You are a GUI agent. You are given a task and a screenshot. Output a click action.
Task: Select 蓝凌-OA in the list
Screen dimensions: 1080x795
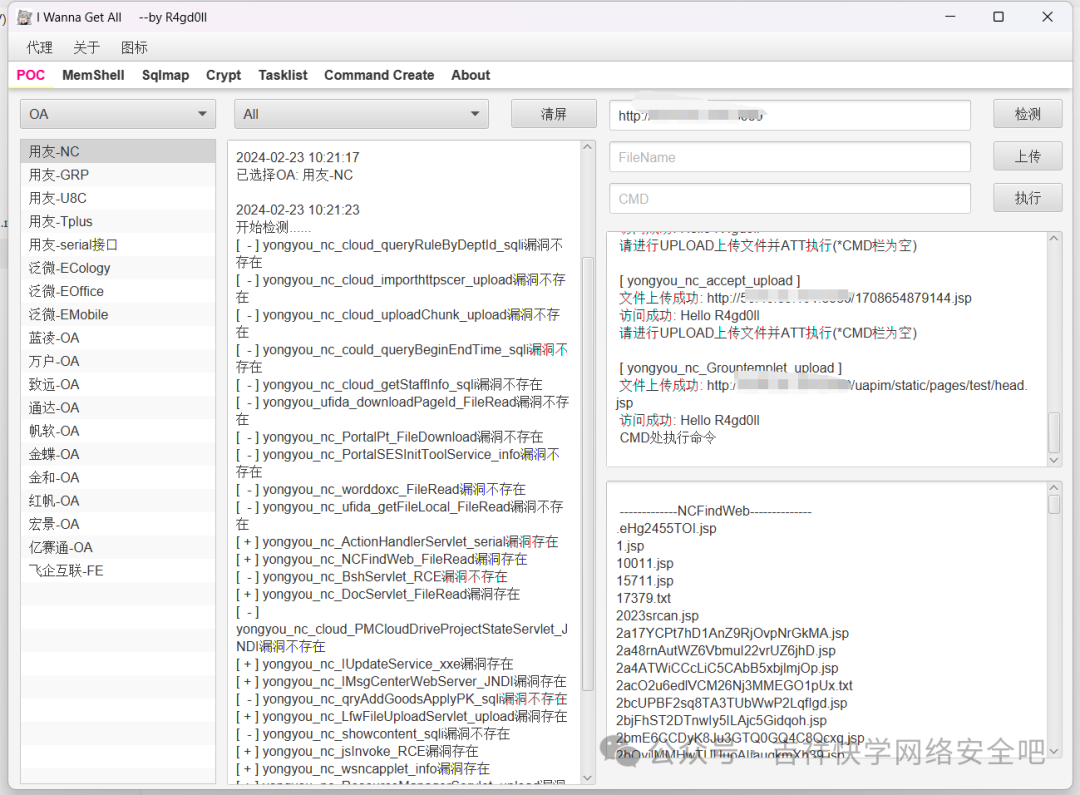tap(118, 338)
